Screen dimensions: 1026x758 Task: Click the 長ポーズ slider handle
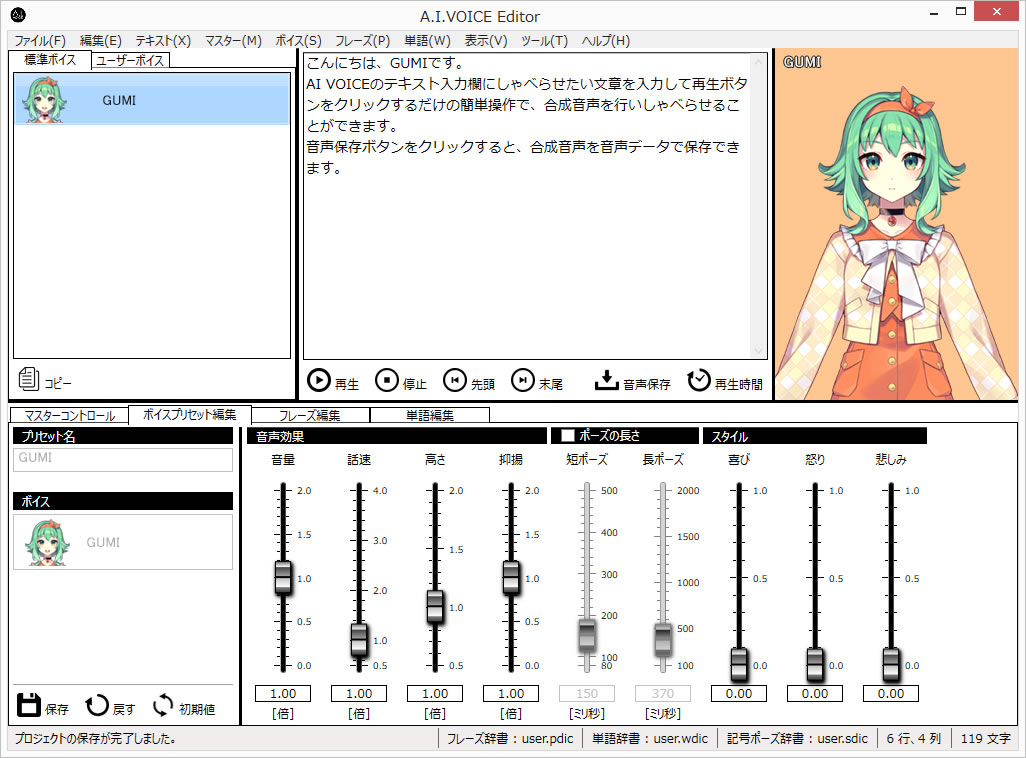pyautogui.click(x=663, y=640)
